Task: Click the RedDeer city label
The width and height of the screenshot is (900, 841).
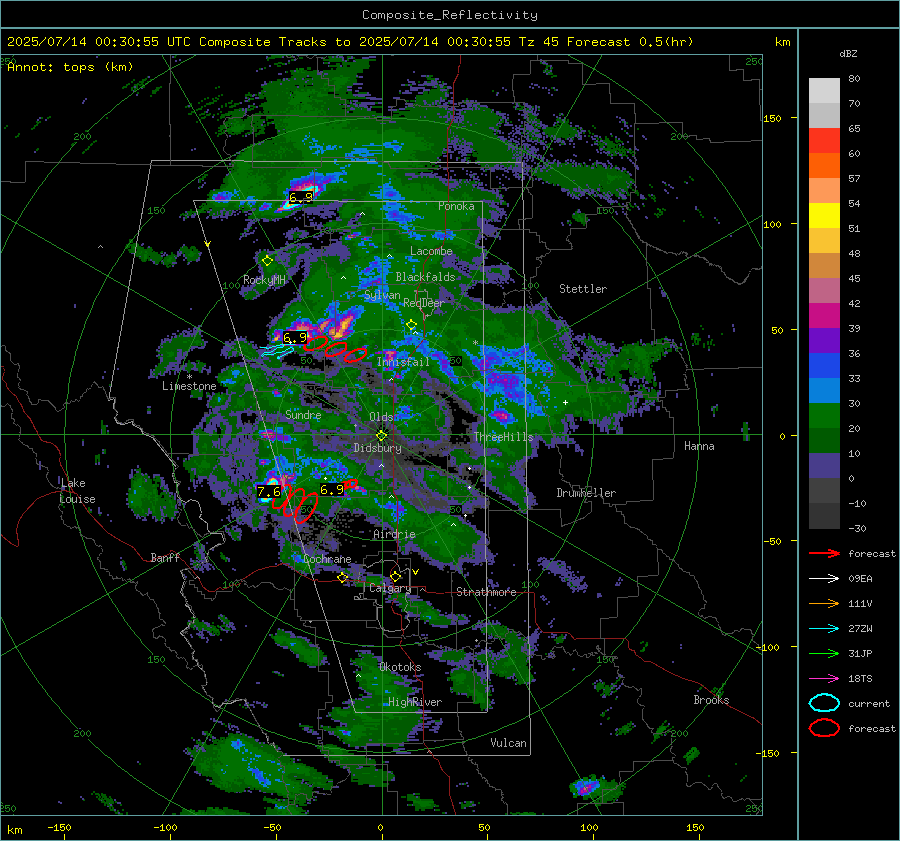Action: click(x=424, y=303)
